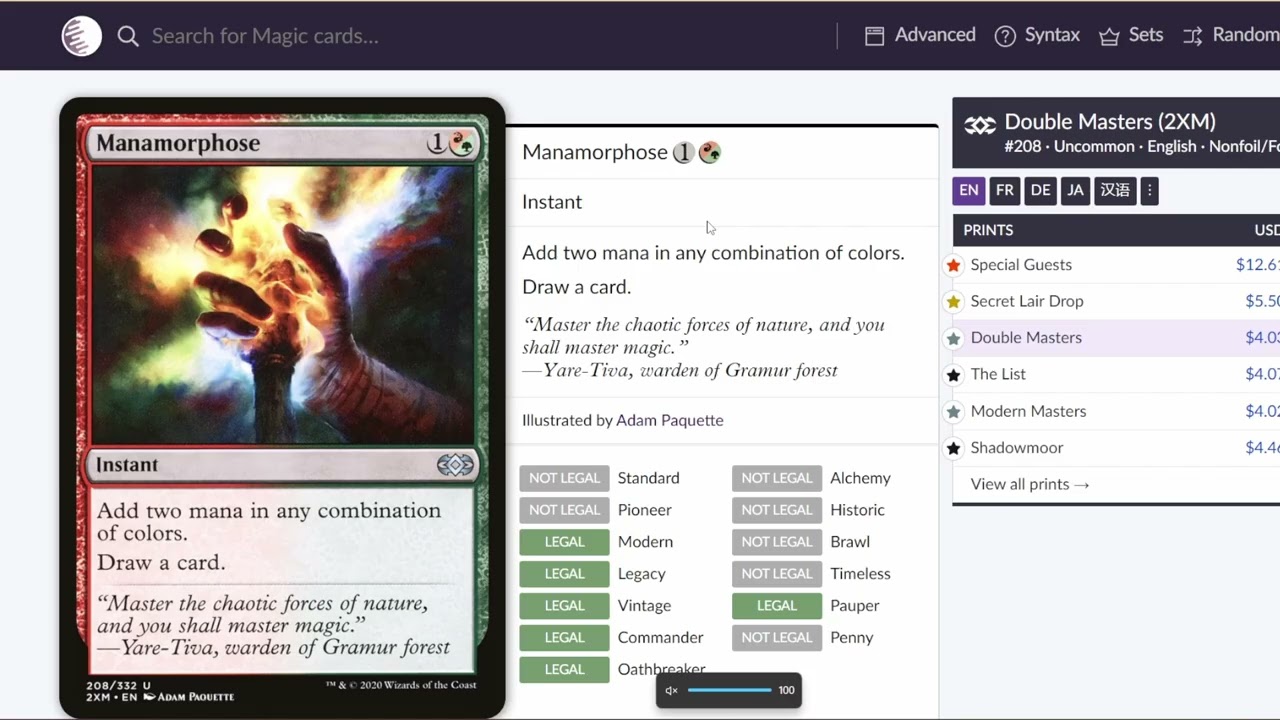
Task: Click the LEGAL badge beside Pauper
Action: tap(776, 605)
